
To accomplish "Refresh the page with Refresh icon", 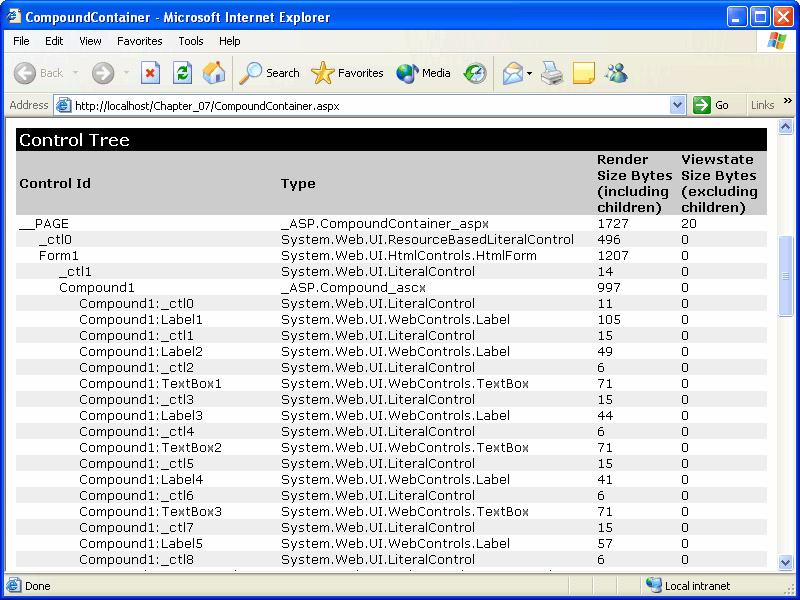I will [x=182, y=73].
